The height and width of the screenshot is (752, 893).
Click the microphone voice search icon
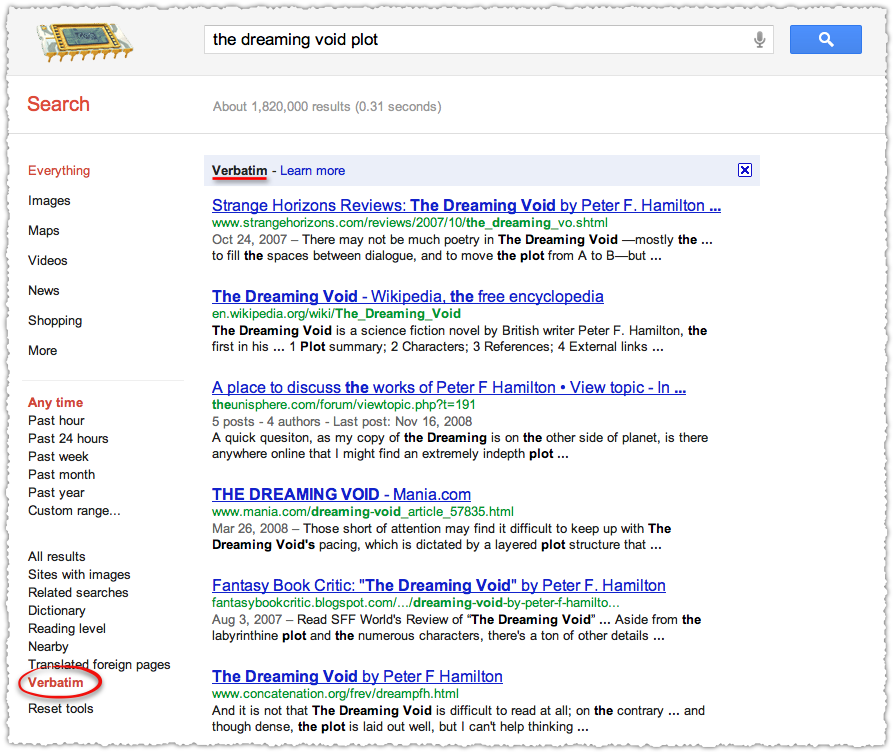coord(759,39)
